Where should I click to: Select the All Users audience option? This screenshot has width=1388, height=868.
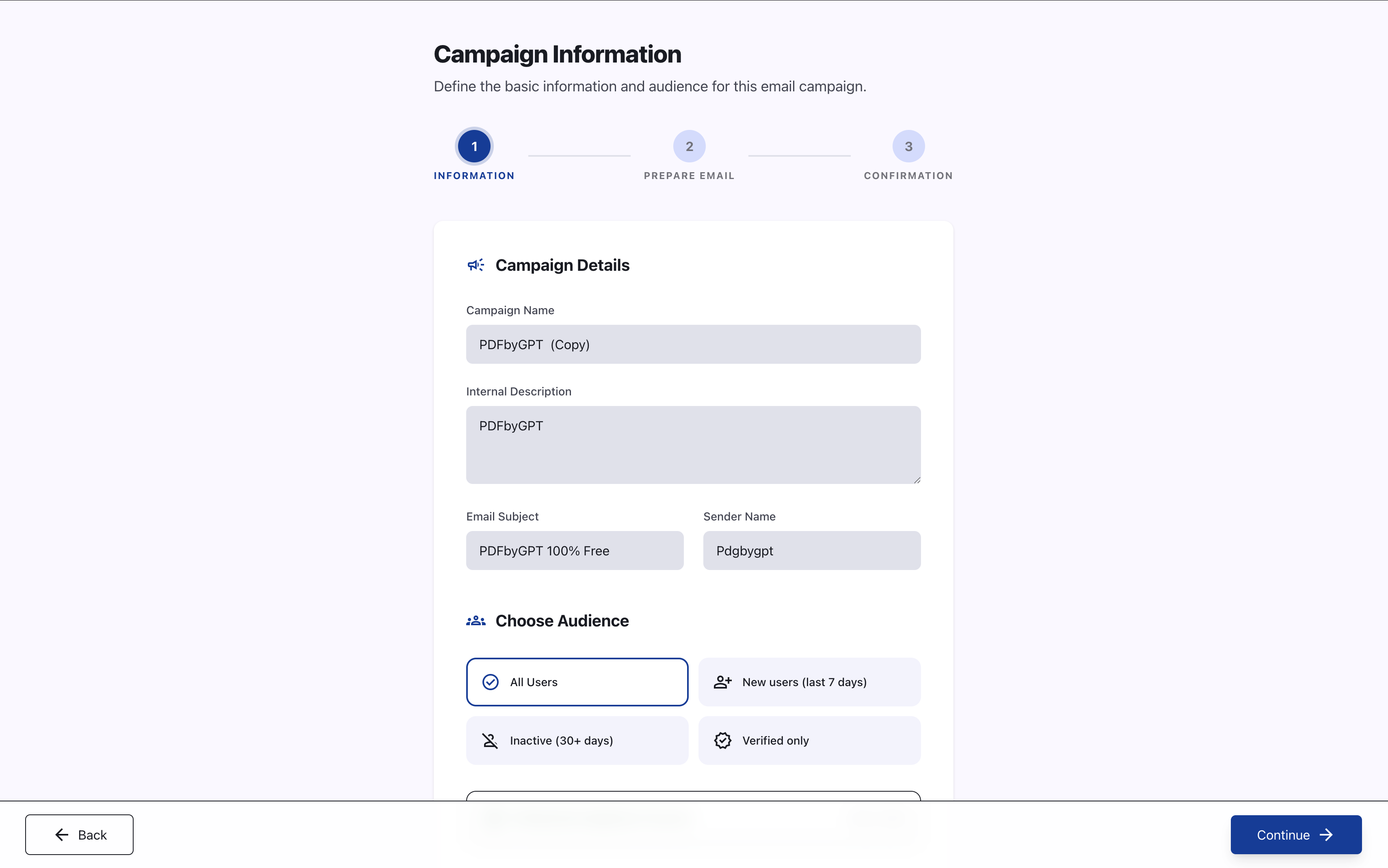pyautogui.click(x=577, y=682)
